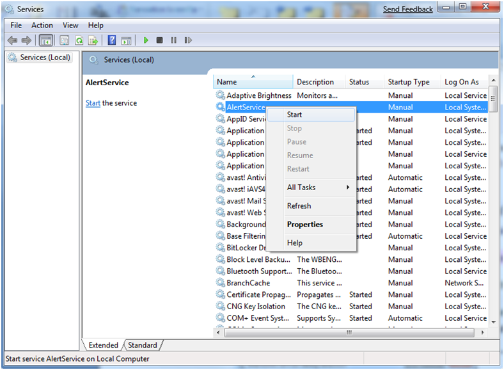Click the Start the service link

(93, 103)
